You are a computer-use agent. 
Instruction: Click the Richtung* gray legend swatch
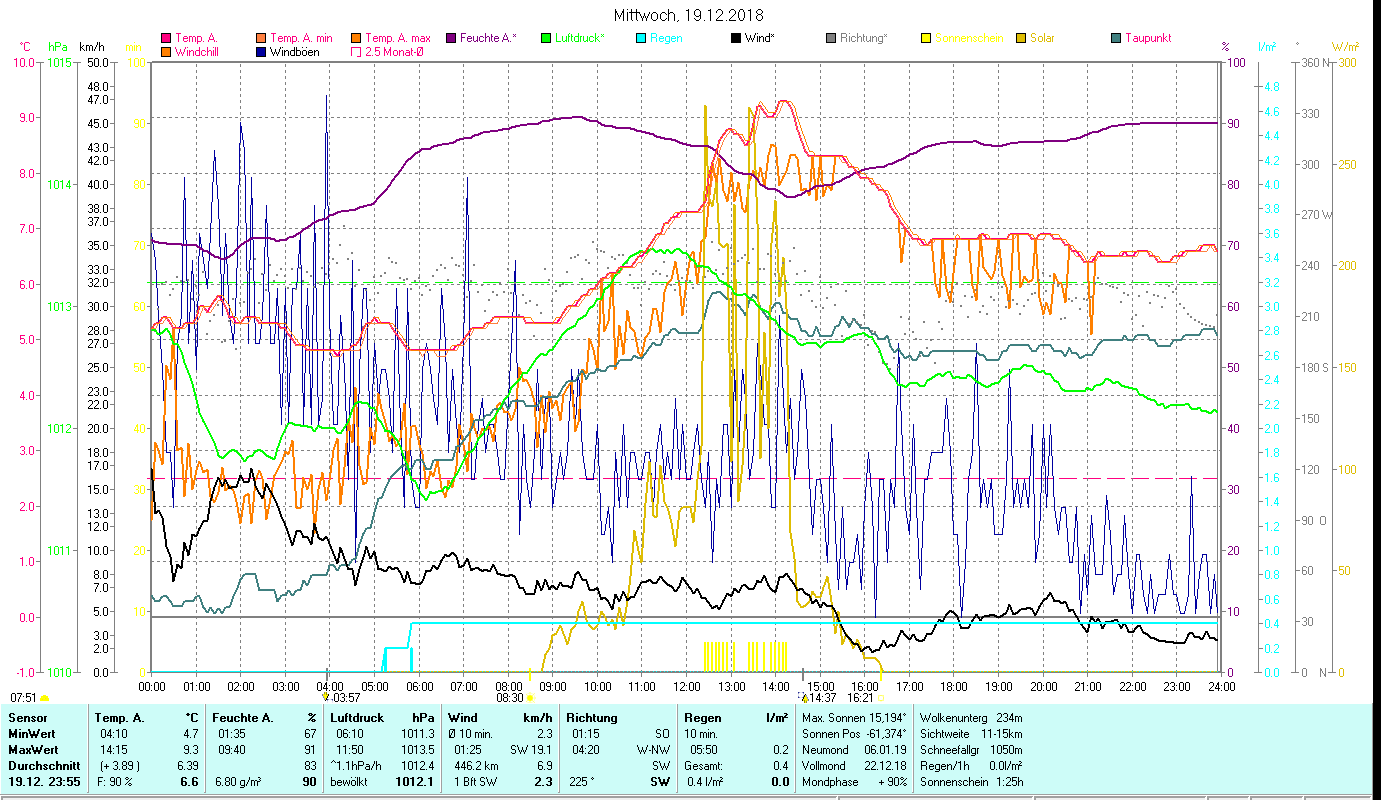(831, 39)
